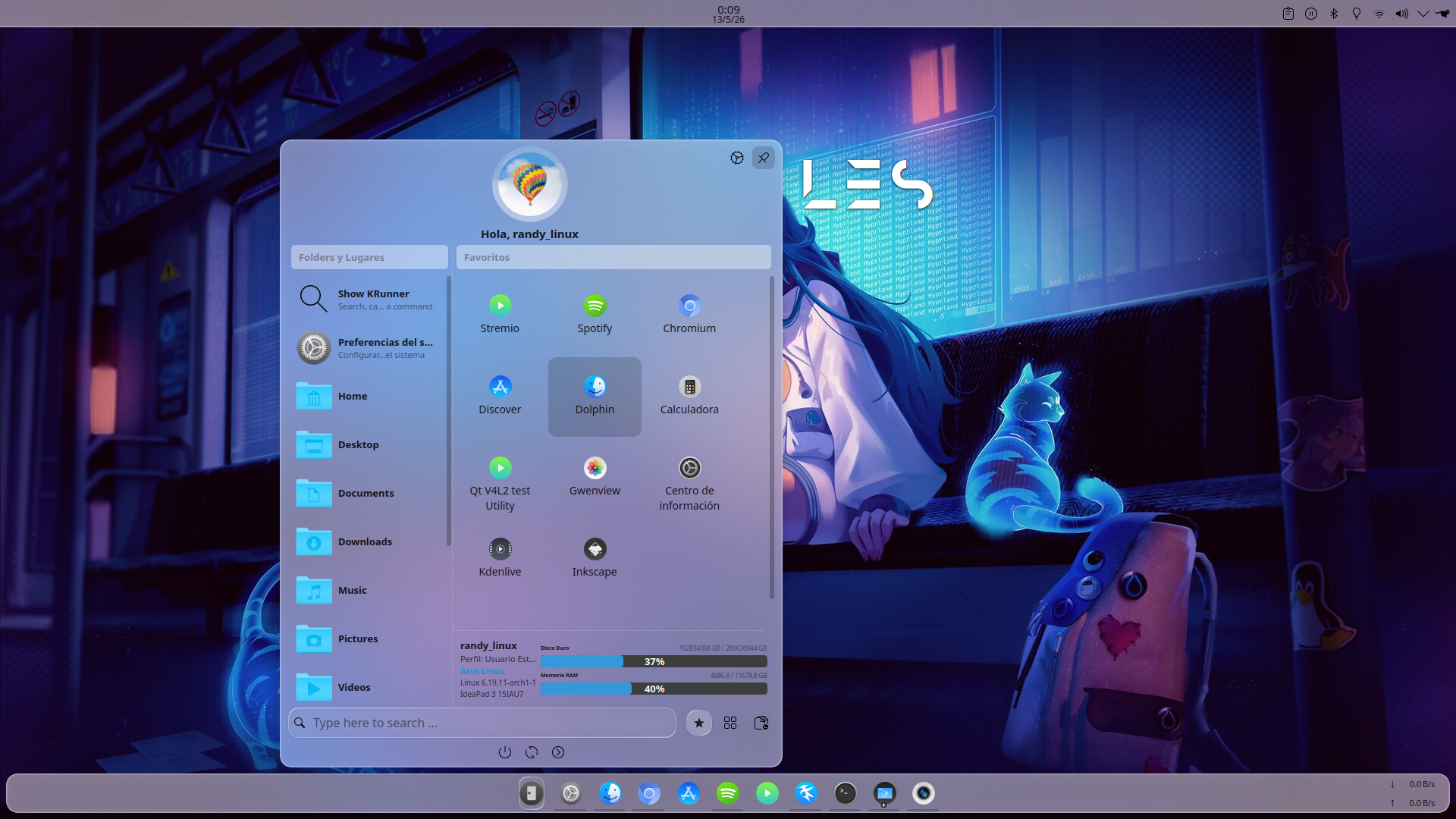The image size is (1456, 819).
Task: Open the Home folder
Action: point(369,396)
